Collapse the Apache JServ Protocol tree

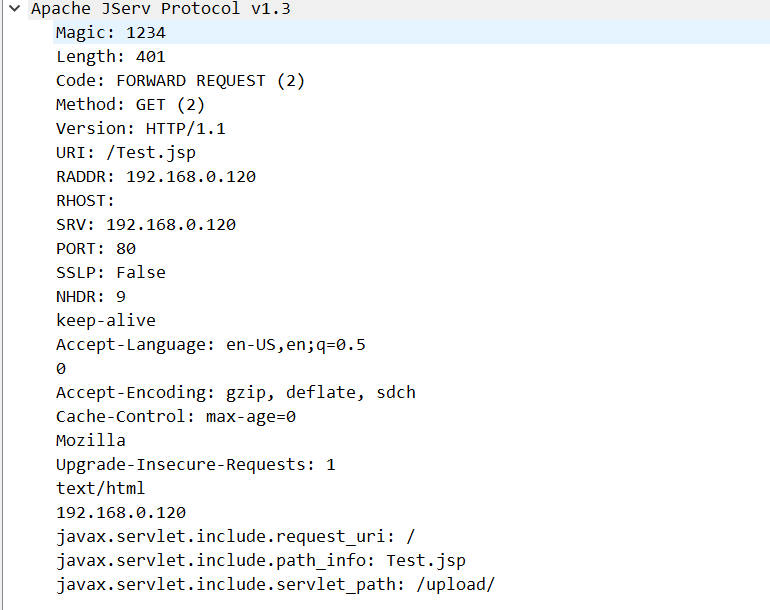click(x=14, y=9)
